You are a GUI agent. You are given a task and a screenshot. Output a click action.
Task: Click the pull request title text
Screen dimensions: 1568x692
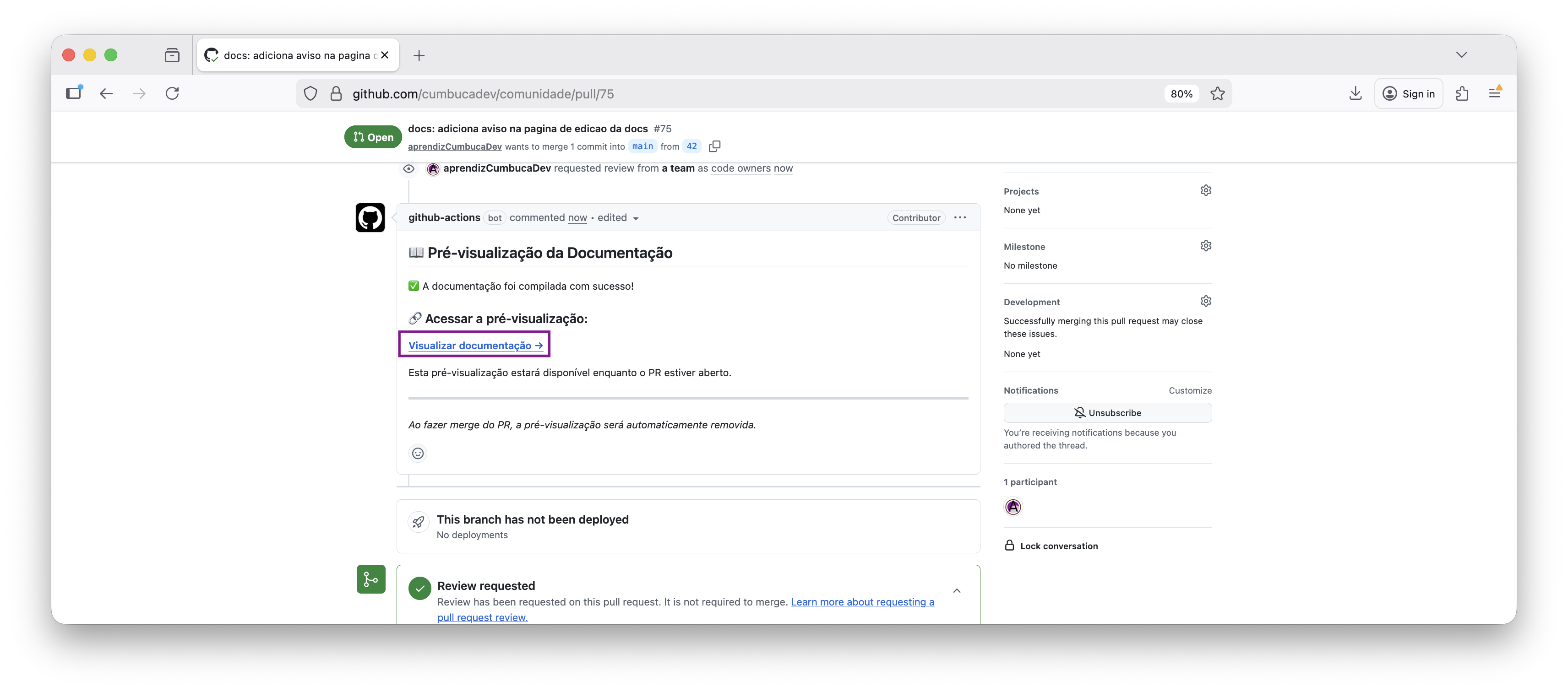[528, 129]
